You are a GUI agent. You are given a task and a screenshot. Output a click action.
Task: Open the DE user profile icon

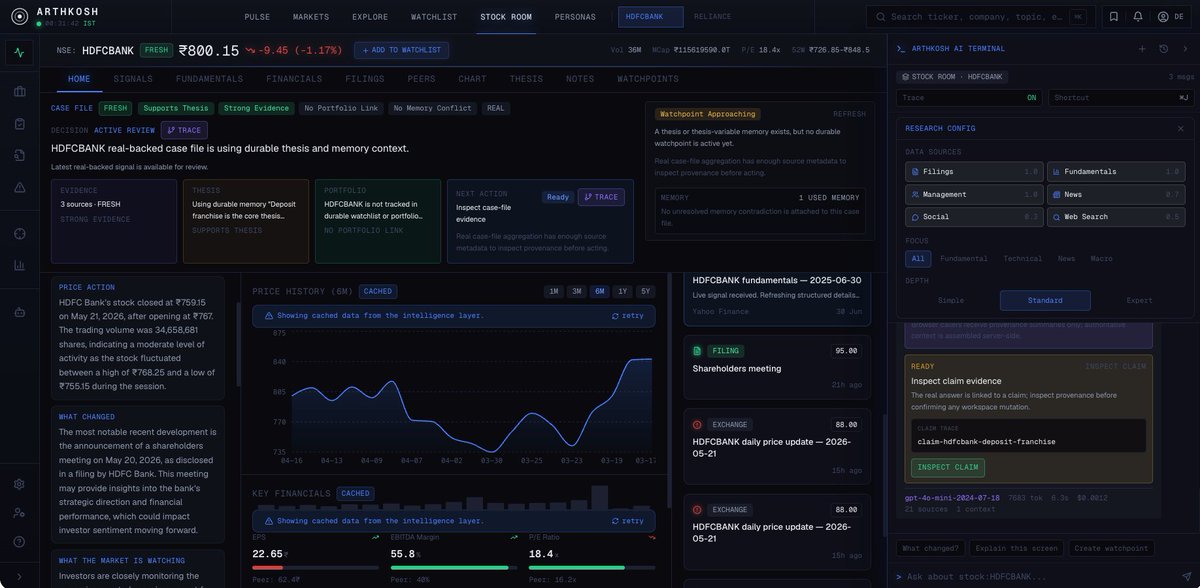[1168, 17]
